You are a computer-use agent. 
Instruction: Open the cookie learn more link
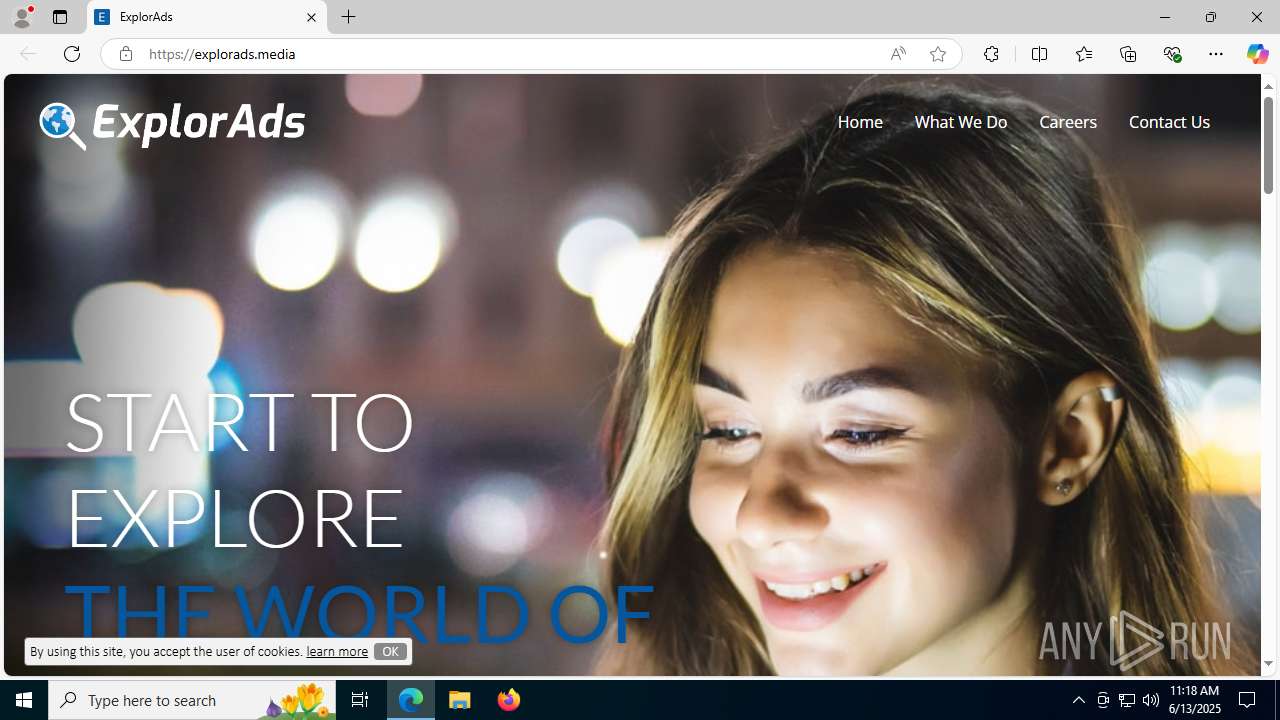click(337, 652)
